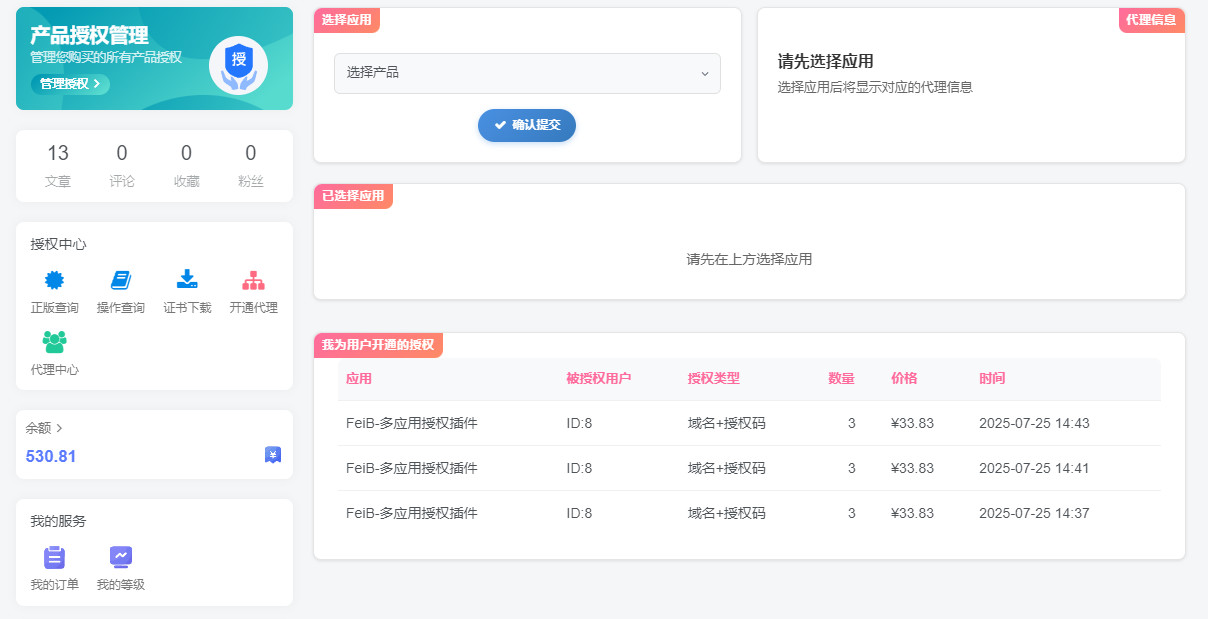Open 我的订单 clipboard icon
This screenshot has width=1208, height=619.
point(54,557)
